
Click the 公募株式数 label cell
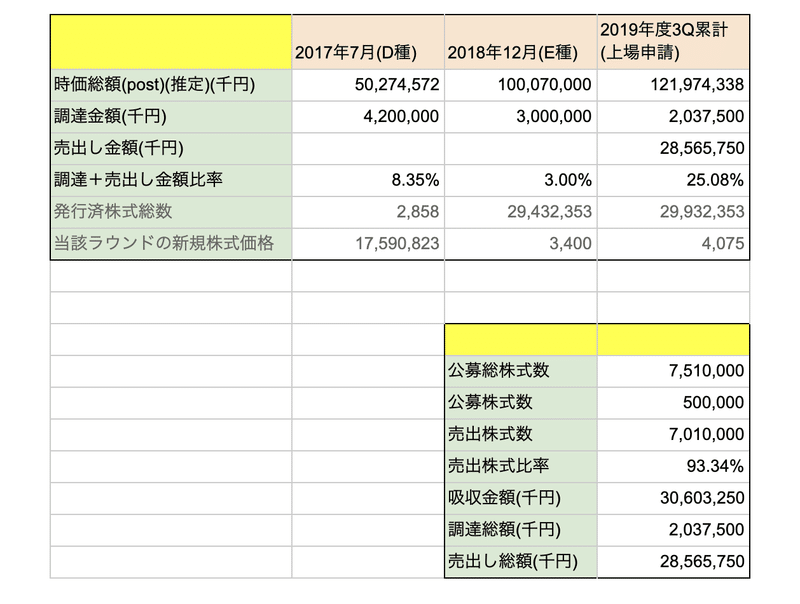click(x=520, y=403)
